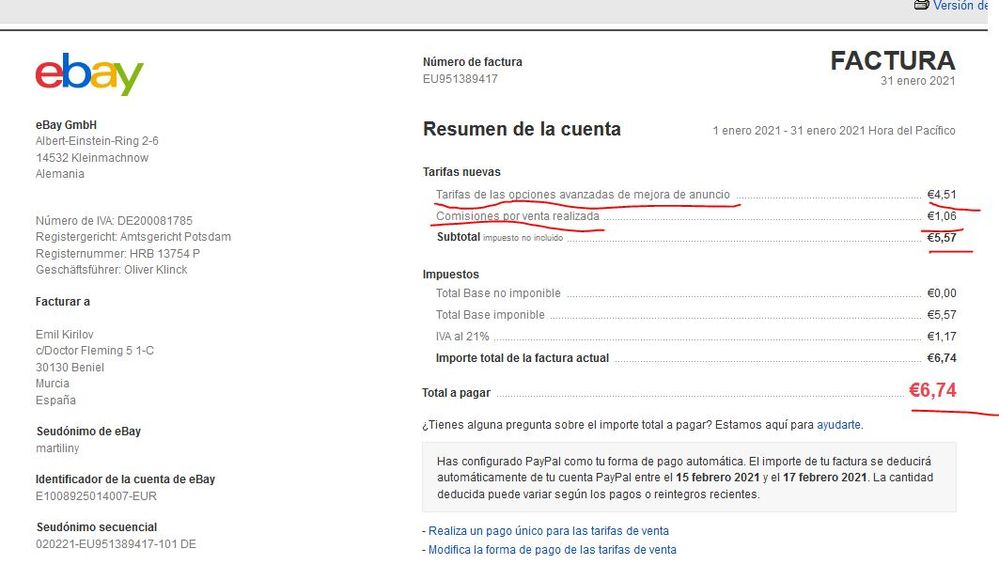Image resolution: width=999 pixels, height=567 pixels.
Task: Click Registergericht: Amtsgericht Potsdam
Action: (133, 237)
